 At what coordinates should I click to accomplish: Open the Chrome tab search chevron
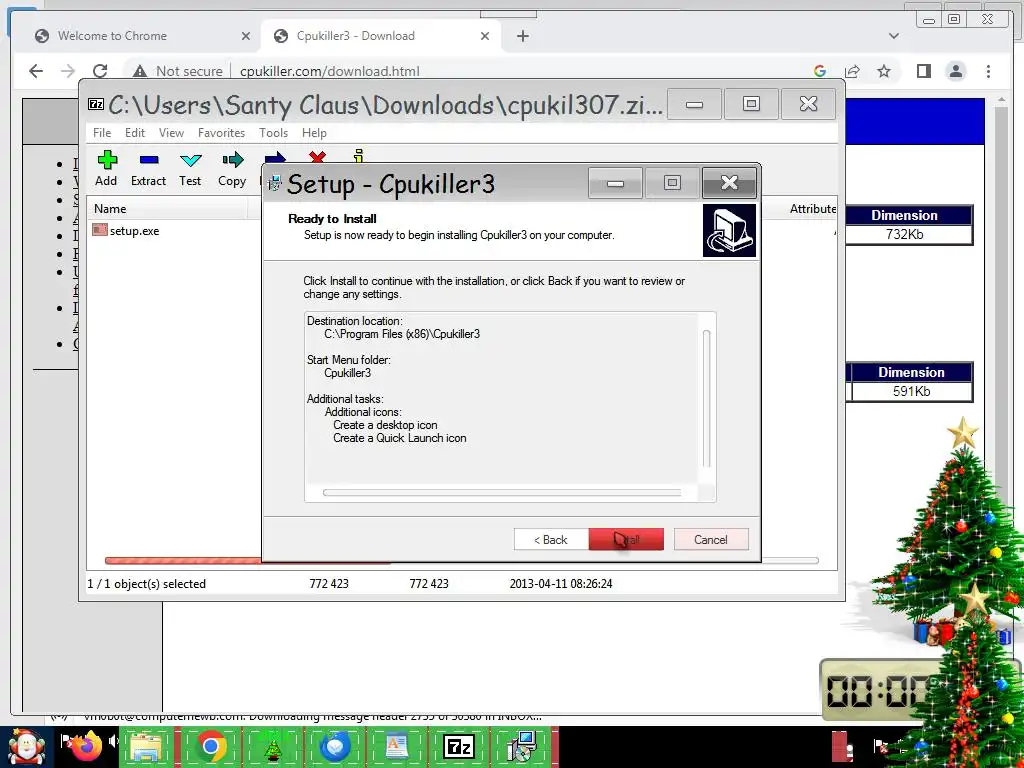893,36
